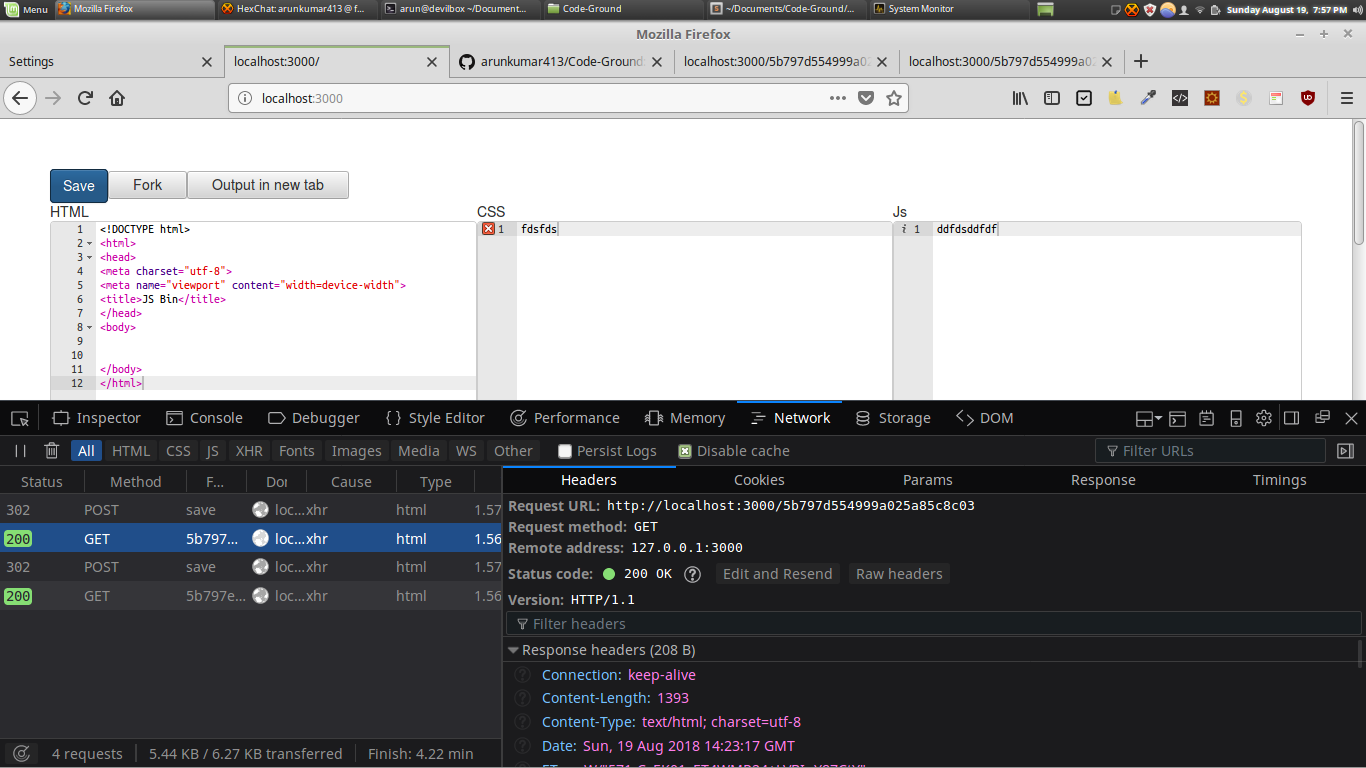Screen dimensions: 1366x768
Task: Open the Response tab of the request
Action: [x=1103, y=480]
